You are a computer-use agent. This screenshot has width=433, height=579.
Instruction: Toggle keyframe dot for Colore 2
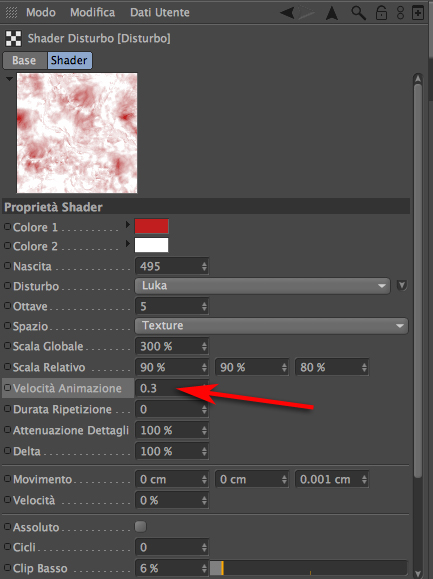coord(7,245)
